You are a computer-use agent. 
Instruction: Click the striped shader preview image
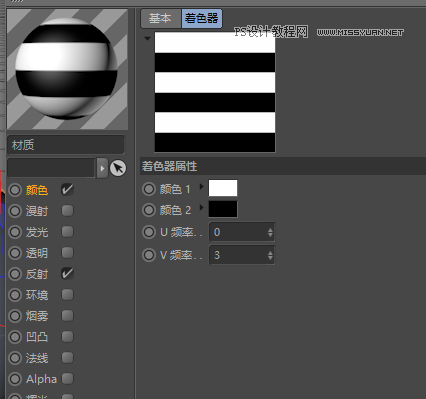coord(215,92)
